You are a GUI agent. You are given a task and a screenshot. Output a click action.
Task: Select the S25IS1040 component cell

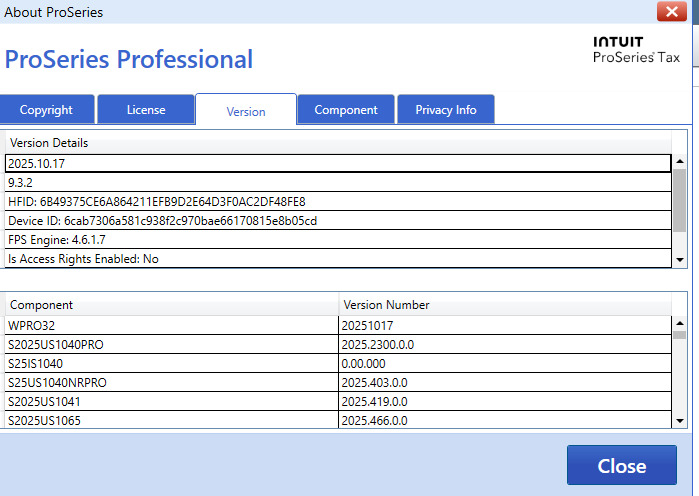point(172,364)
